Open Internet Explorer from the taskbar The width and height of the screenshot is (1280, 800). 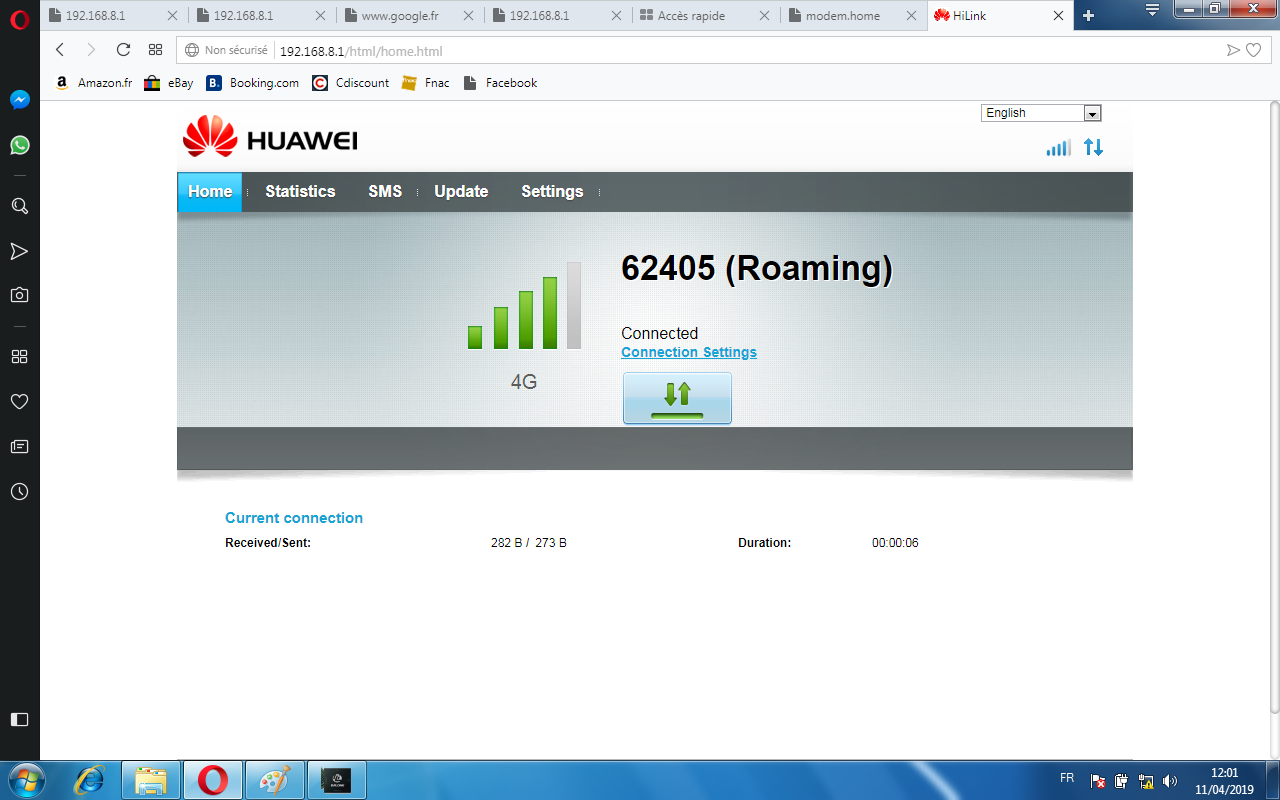(90, 779)
